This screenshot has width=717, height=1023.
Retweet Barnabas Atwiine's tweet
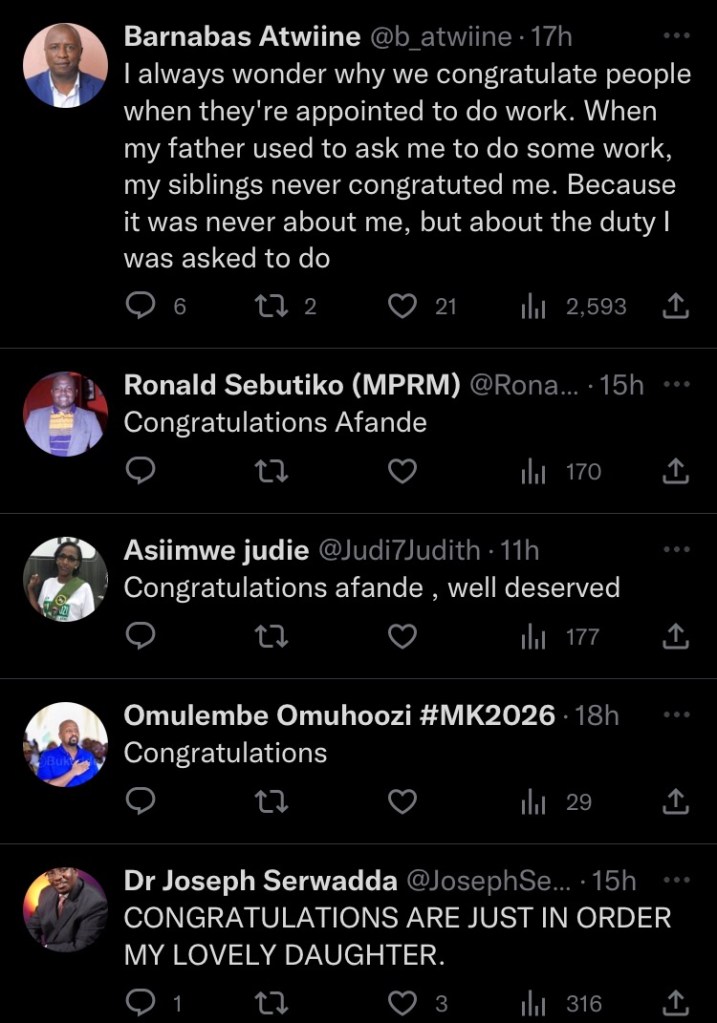tap(272, 306)
